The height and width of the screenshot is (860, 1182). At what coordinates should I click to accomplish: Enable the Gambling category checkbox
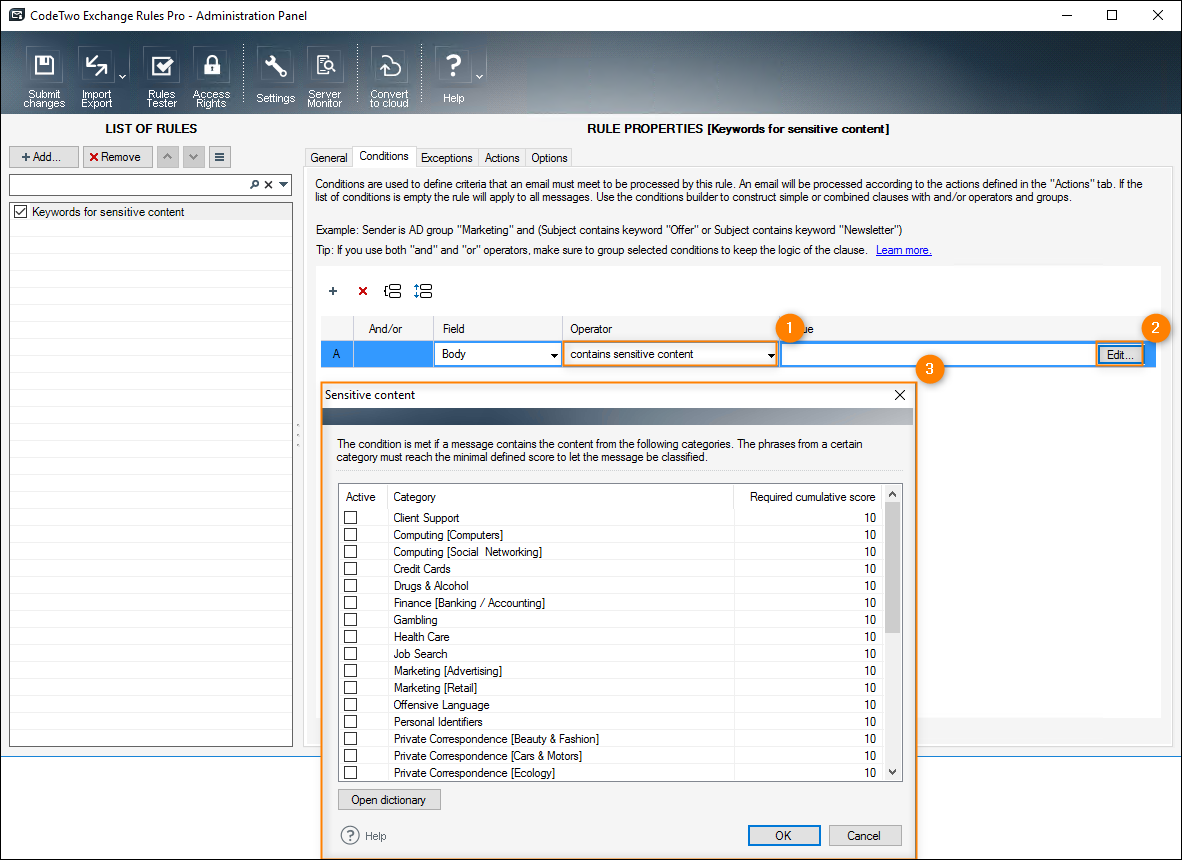point(351,620)
